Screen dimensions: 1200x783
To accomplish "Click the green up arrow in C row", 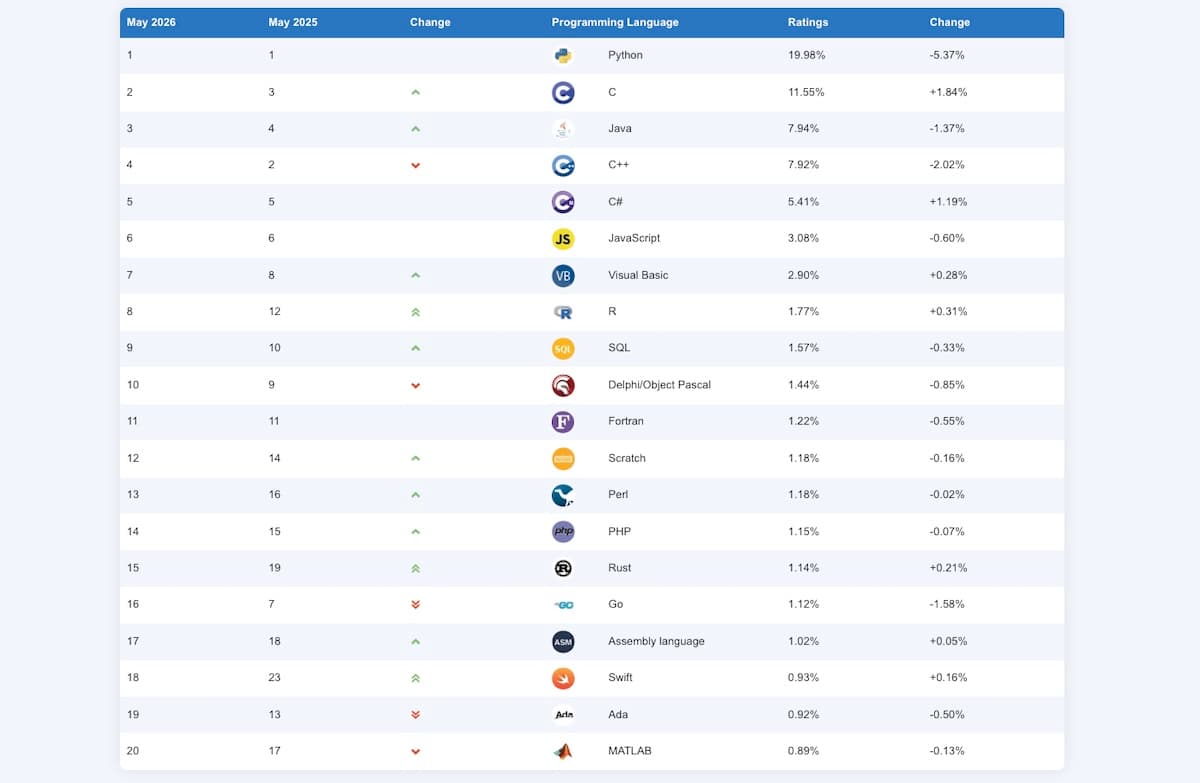I will (416, 92).
